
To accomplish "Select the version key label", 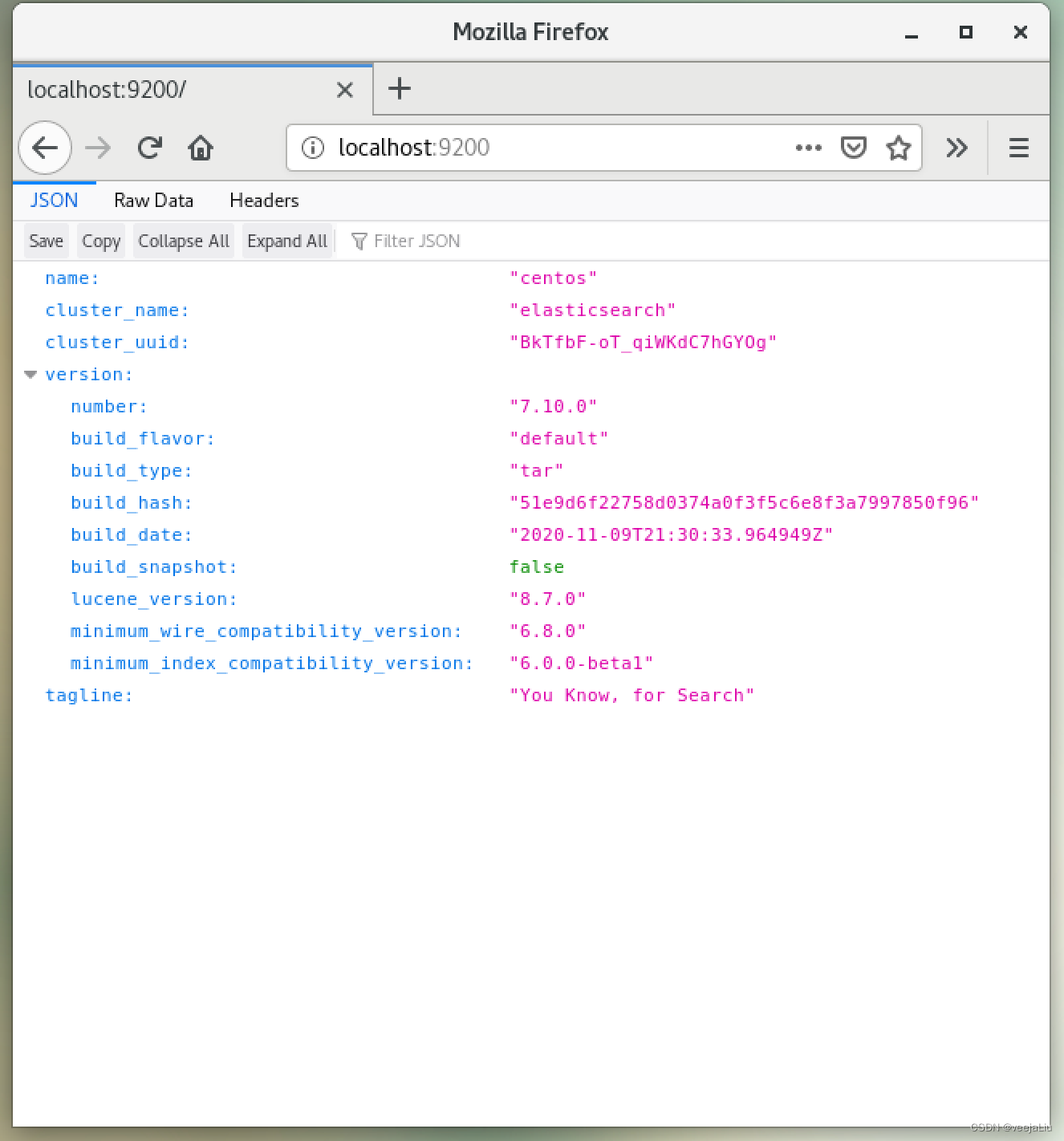I will point(89,375).
